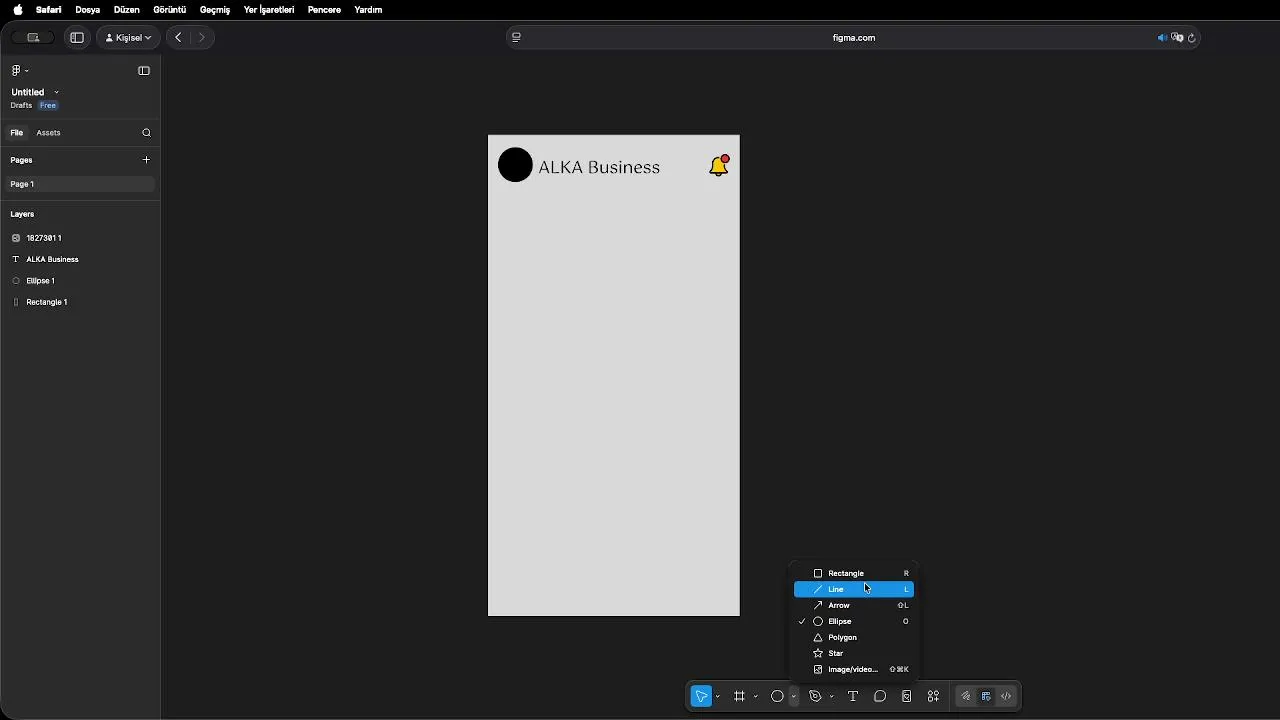Reload the page with refresh icon
Screen dimensions: 1280x720
1192,37
